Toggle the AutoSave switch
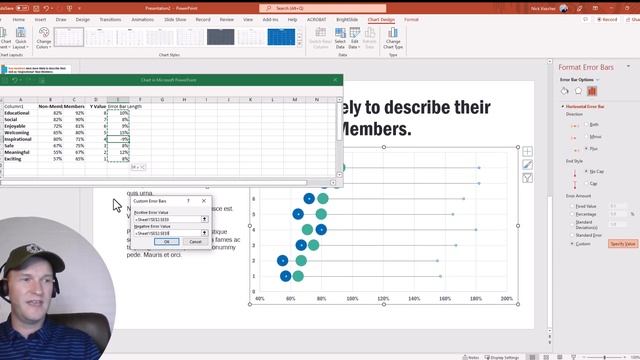Viewport: 640px width, 360px height. tap(22, 8)
